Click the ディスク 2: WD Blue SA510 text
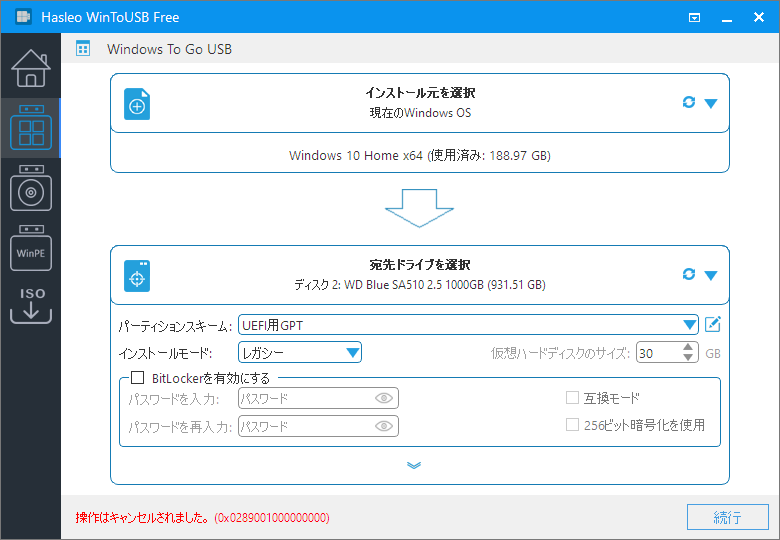 tap(420, 285)
